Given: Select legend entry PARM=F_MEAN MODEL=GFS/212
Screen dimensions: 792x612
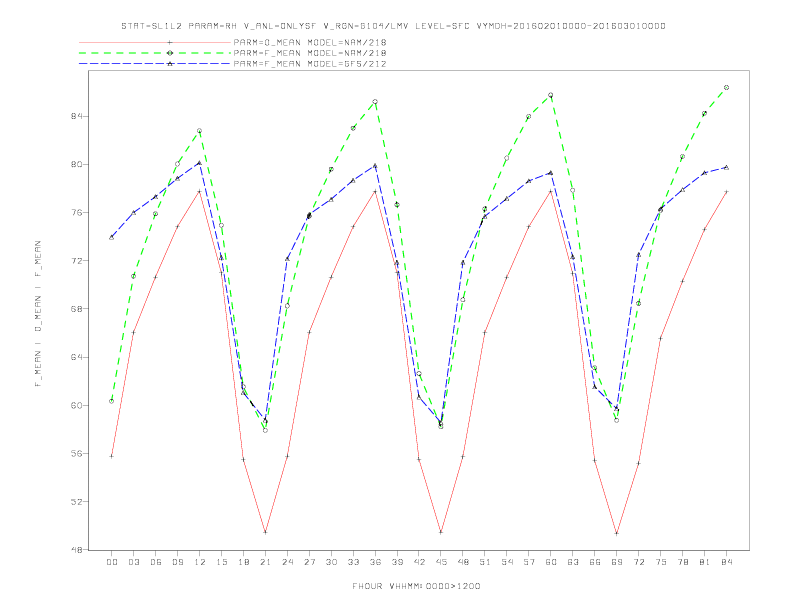Looking at the screenshot, I should [310, 64].
